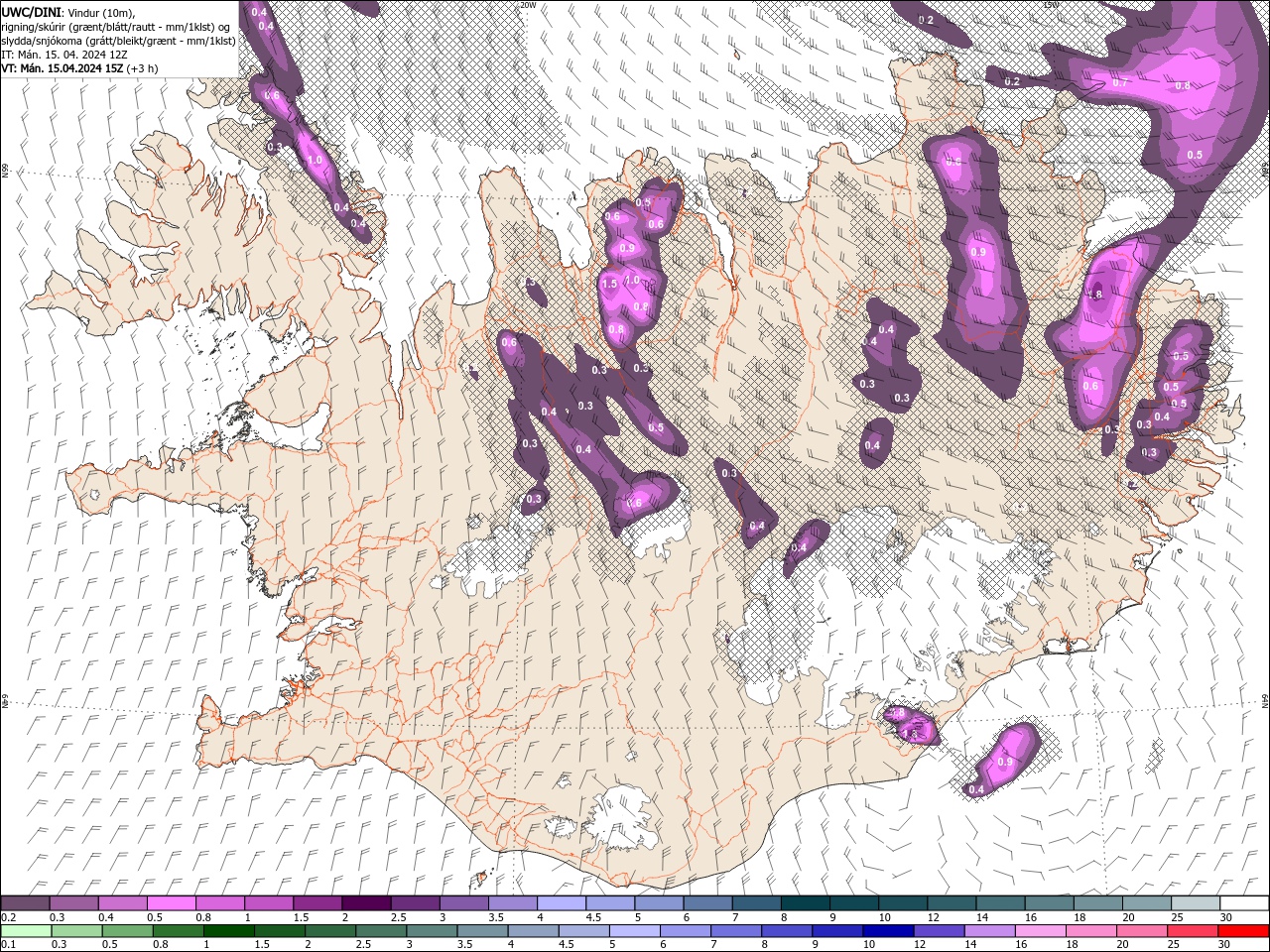The image size is (1270, 952).
Task: Pick the rain-scale swatch for 2–2.5 mm
Action: tap(330, 931)
